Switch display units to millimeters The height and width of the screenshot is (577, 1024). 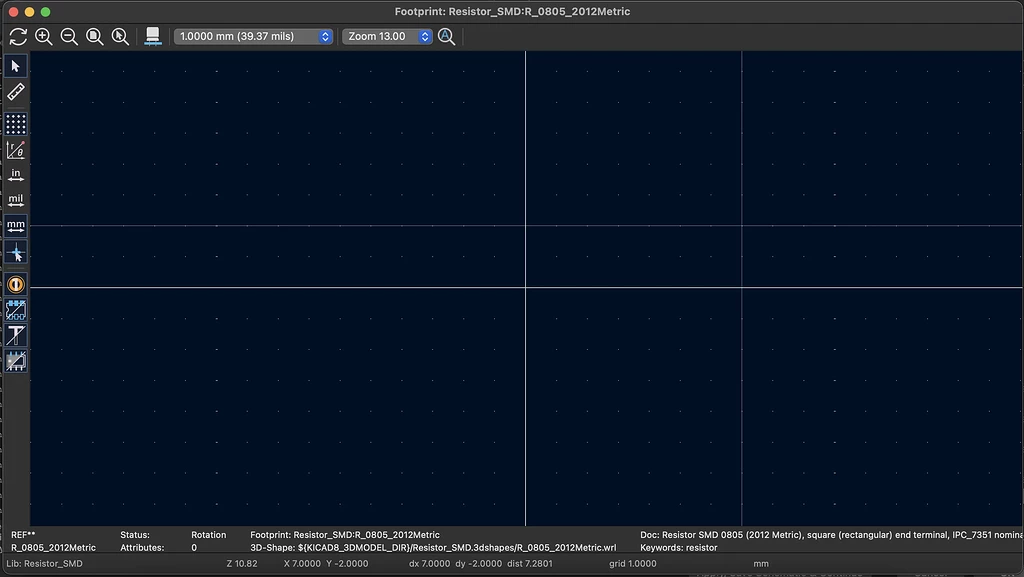coord(15,224)
